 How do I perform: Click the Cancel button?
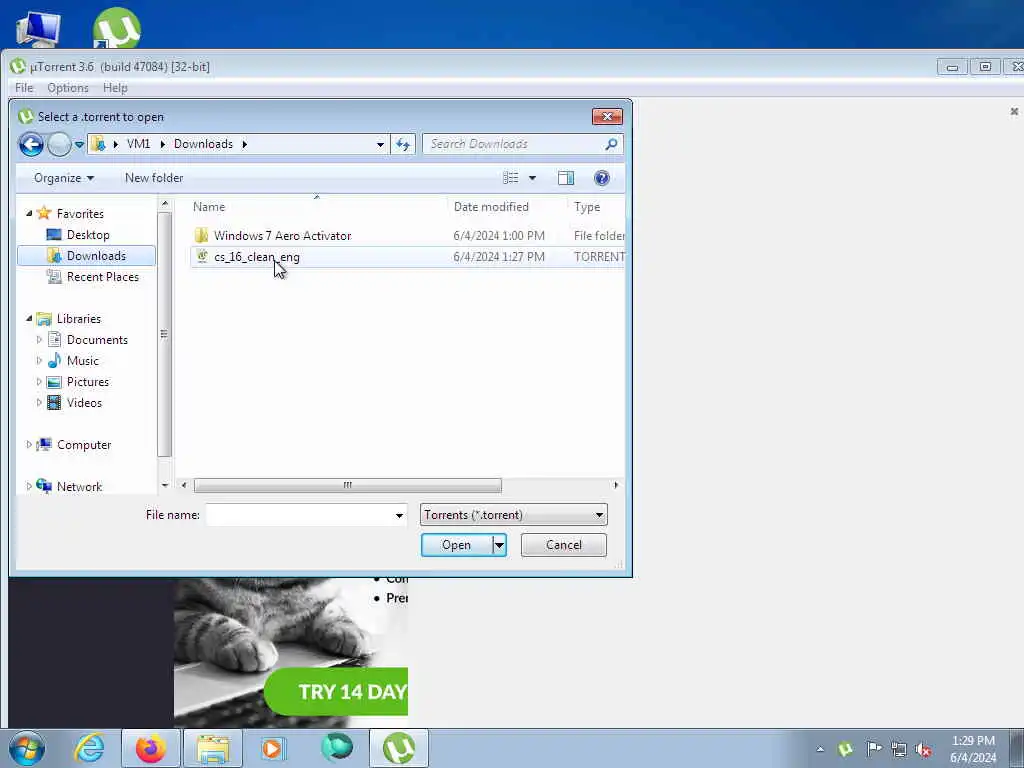pyautogui.click(x=564, y=545)
